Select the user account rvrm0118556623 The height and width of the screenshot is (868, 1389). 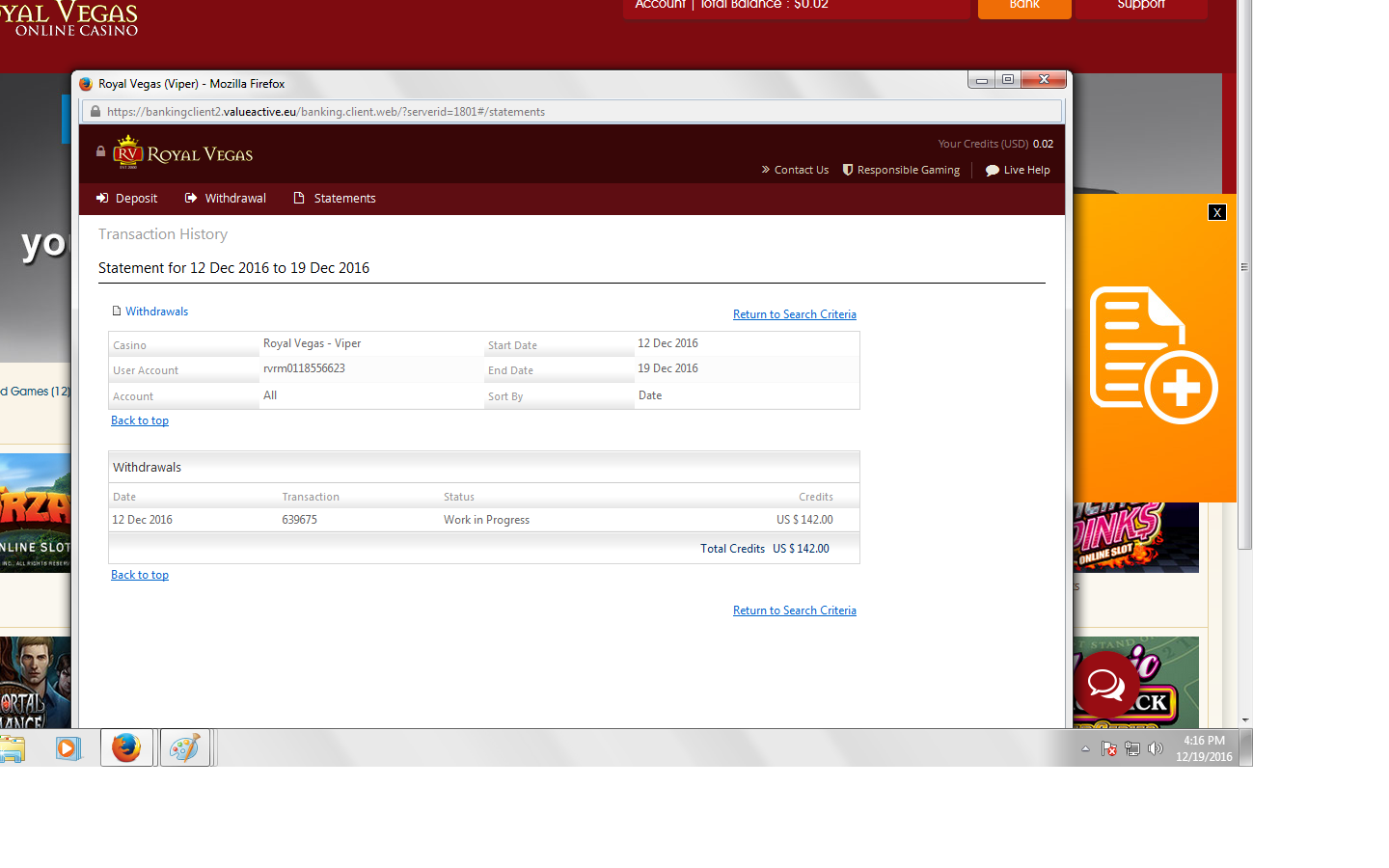point(304,368)
